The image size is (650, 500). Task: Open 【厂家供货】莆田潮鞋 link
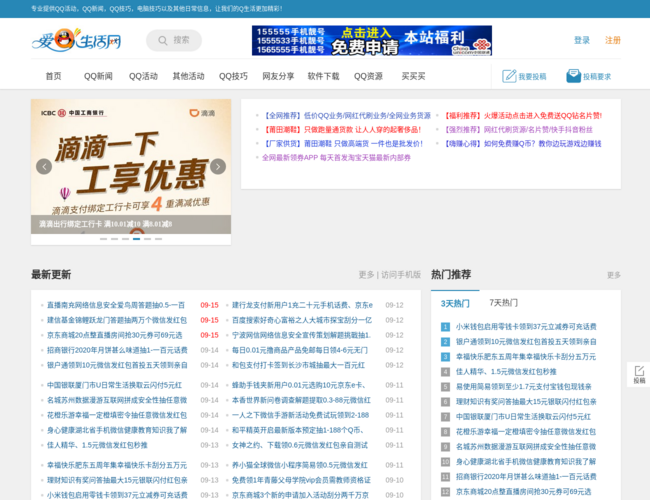point(343,144)
